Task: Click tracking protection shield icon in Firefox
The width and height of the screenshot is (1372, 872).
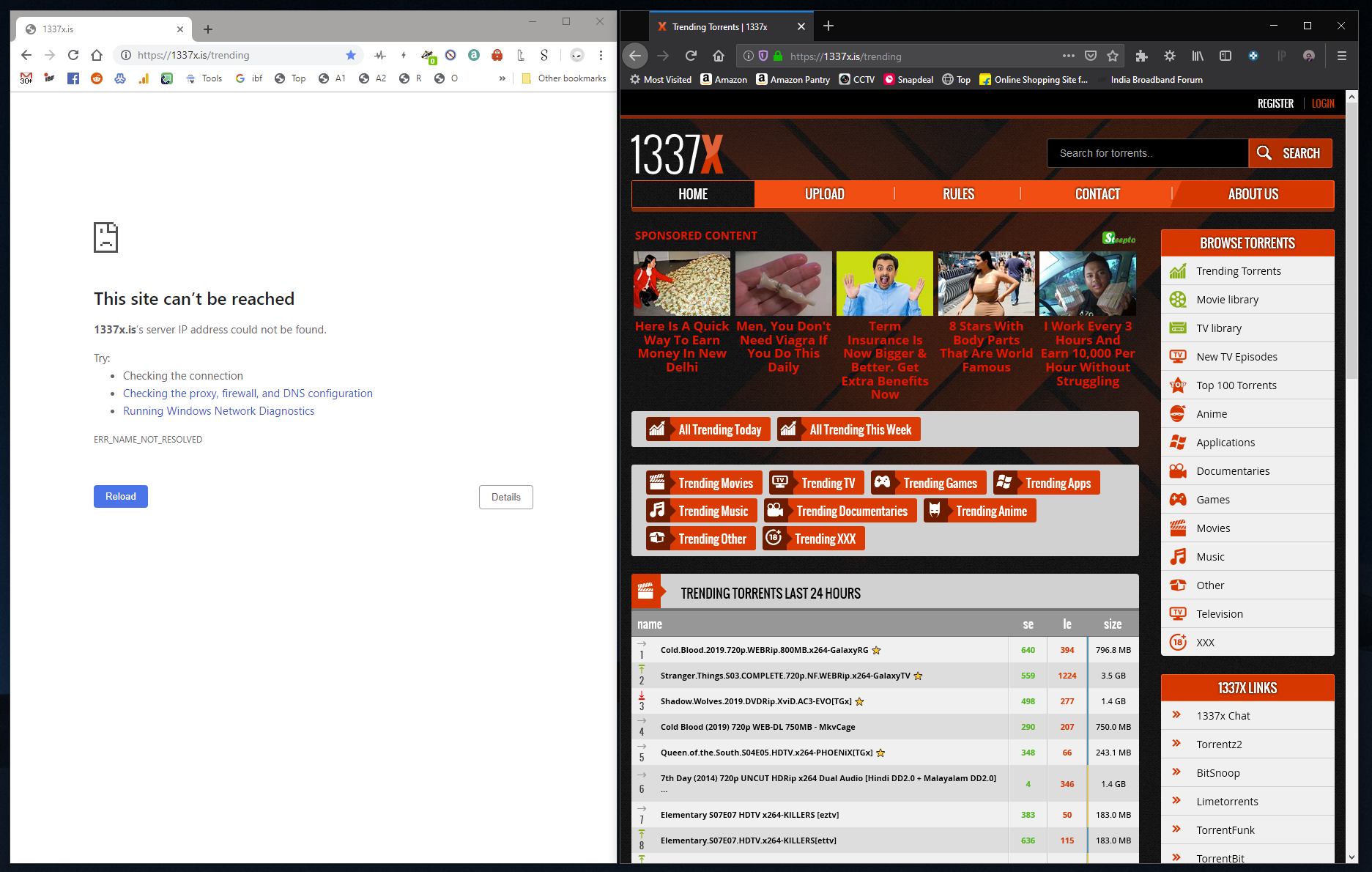Action: tap(763, 56)
